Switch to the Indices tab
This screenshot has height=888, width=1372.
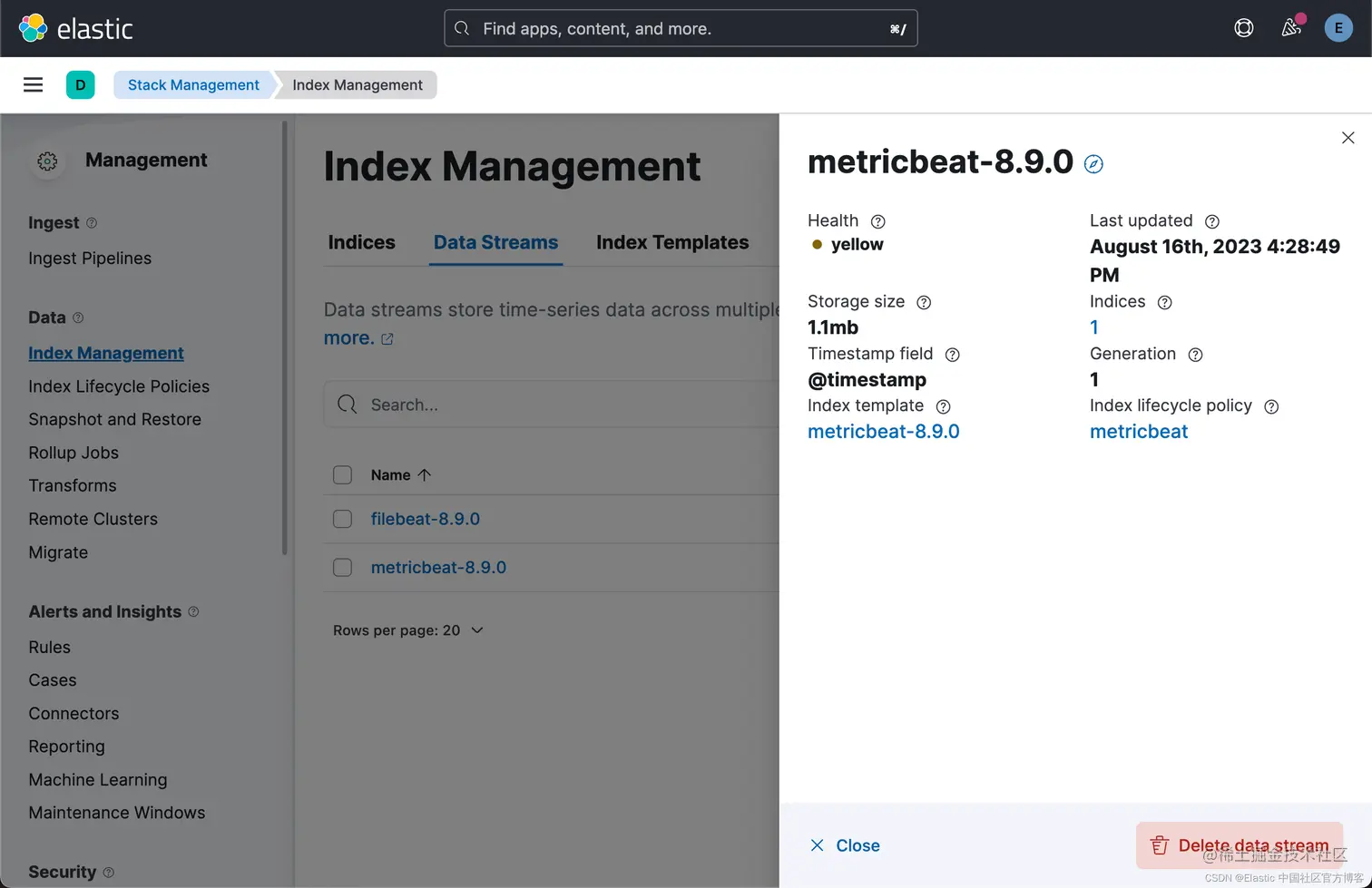361,242
